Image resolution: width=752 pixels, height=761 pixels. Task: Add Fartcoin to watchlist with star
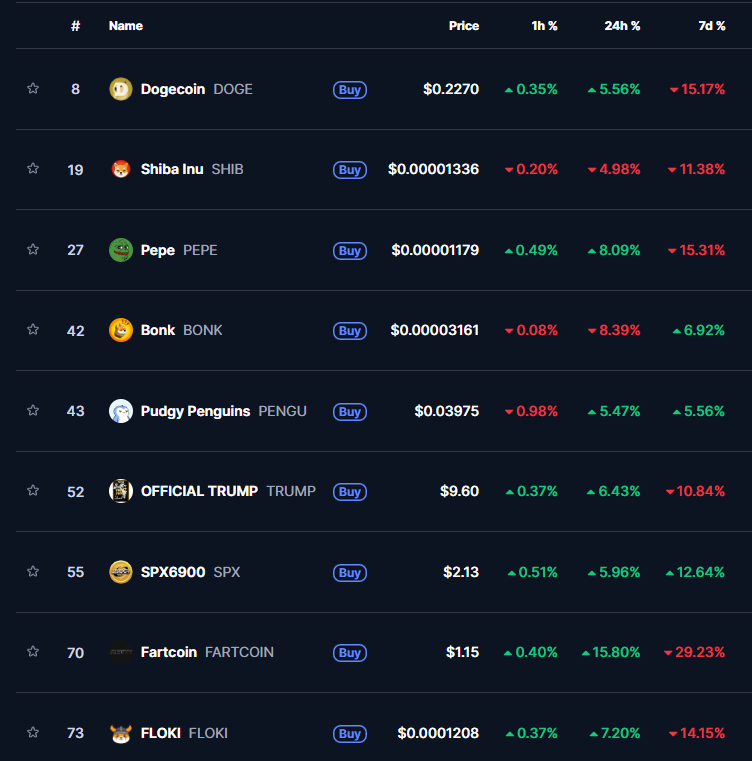click(33, 651)
